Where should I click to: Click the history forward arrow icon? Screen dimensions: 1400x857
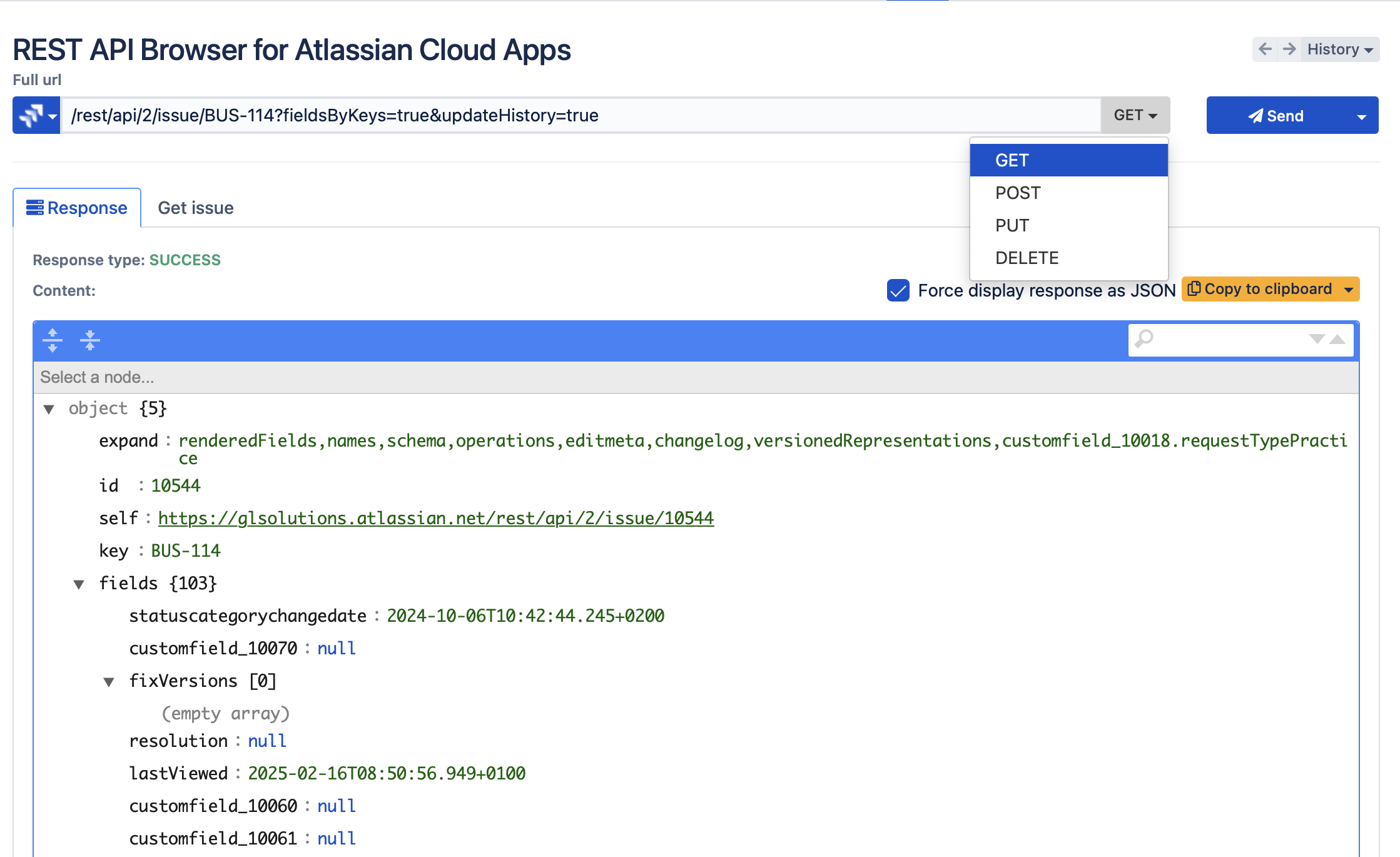coord(1289,49)
